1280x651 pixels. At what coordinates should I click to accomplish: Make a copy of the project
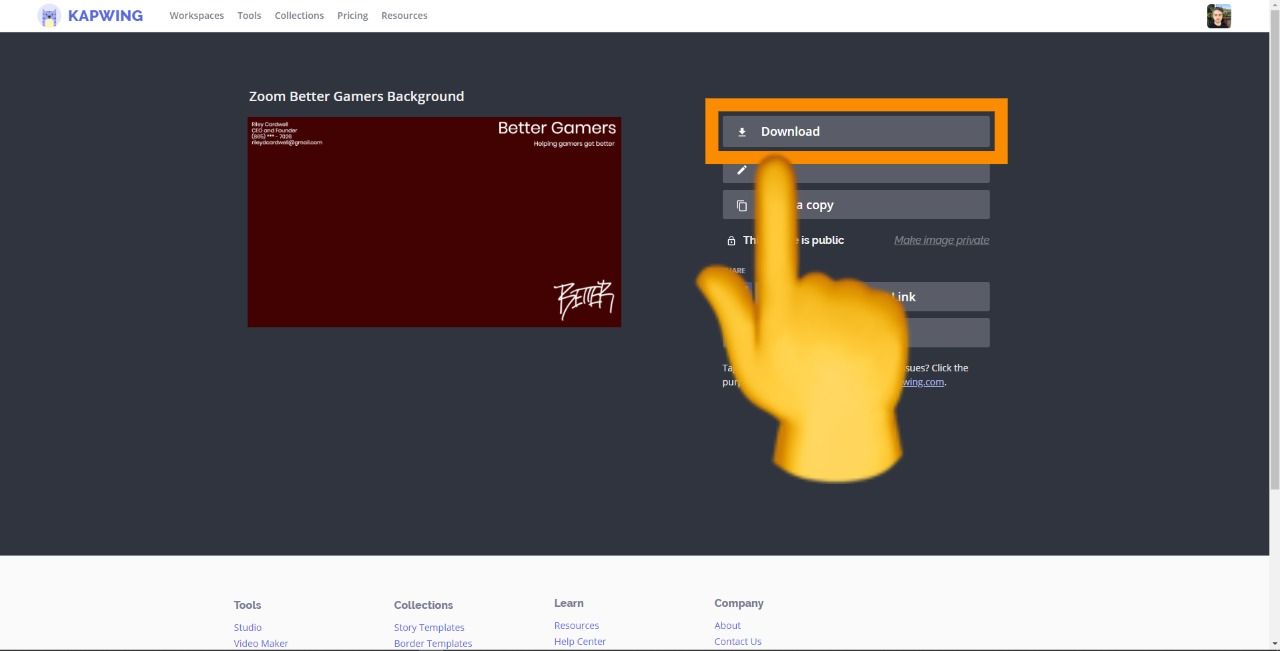(856, 205)
